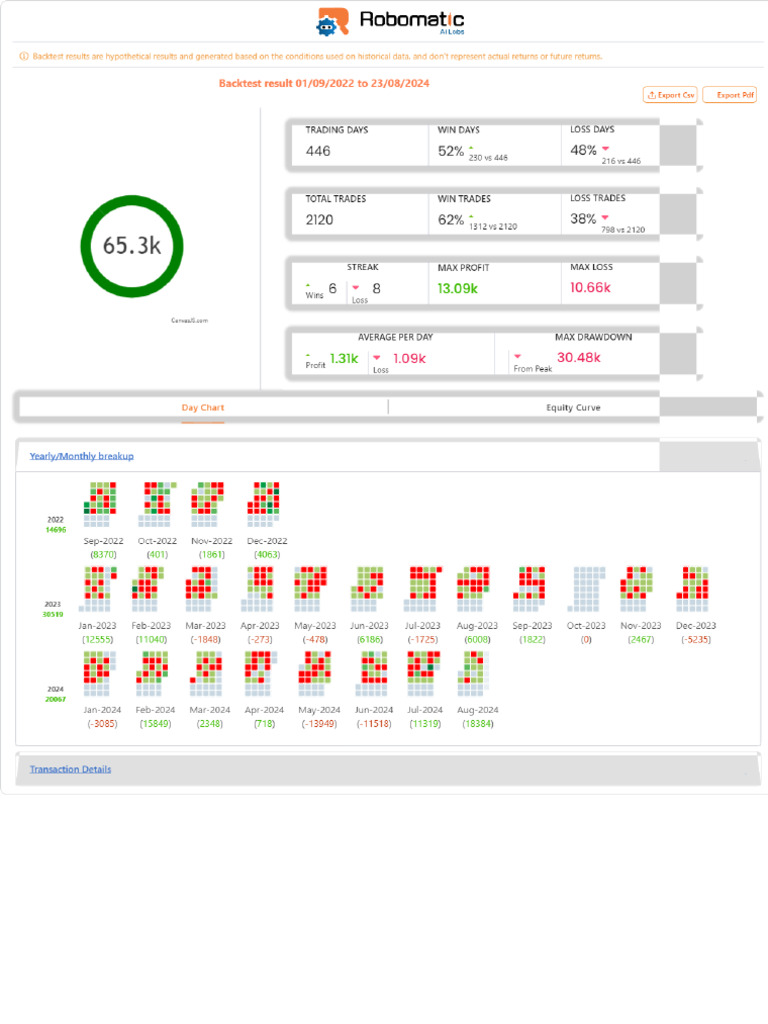
Task: Select the Oct-2023 empty day grid
Action: point(589,589)
